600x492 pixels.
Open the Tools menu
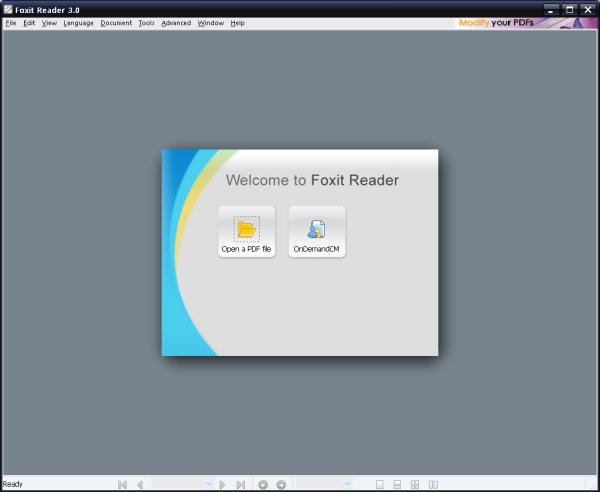pos(147,23)
